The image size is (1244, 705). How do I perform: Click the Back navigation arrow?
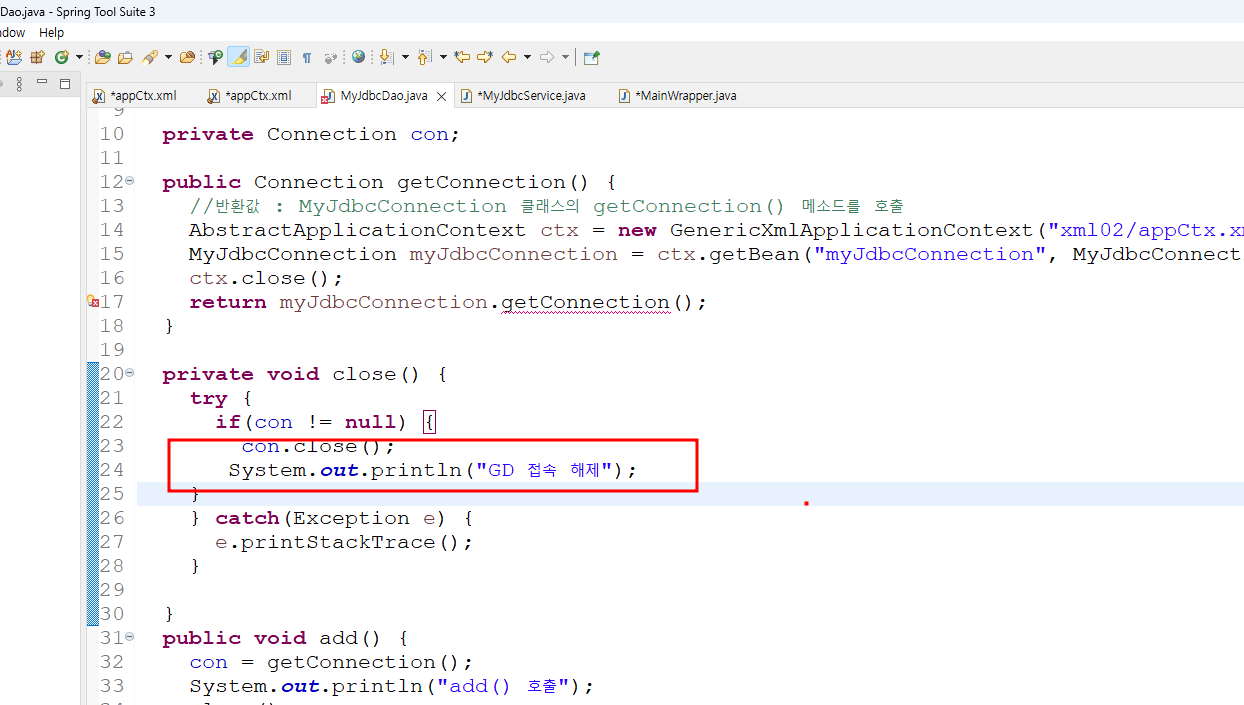point(508,57)
